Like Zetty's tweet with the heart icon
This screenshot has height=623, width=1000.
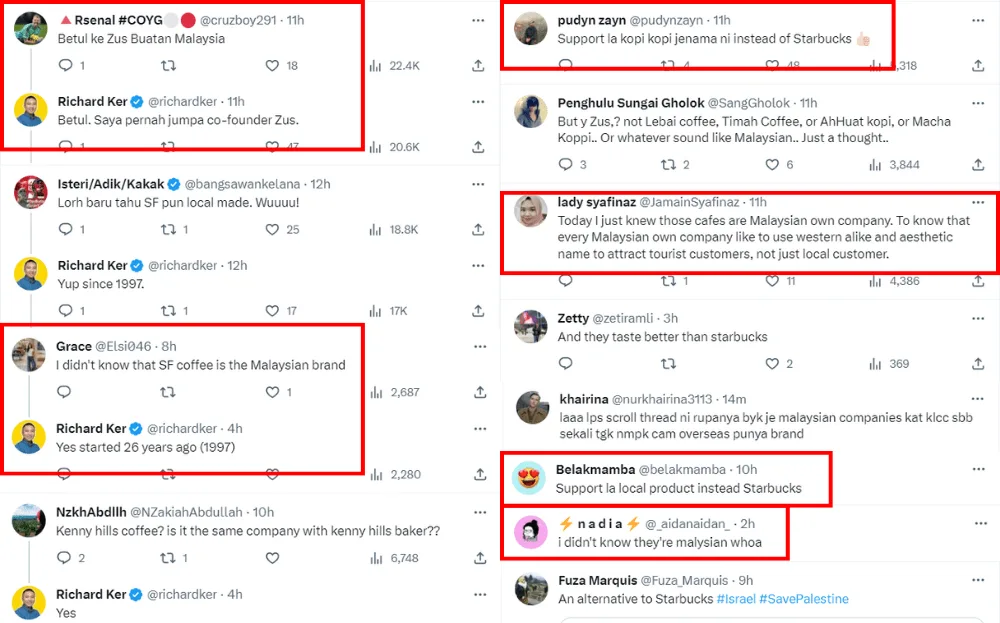[773, 364]
